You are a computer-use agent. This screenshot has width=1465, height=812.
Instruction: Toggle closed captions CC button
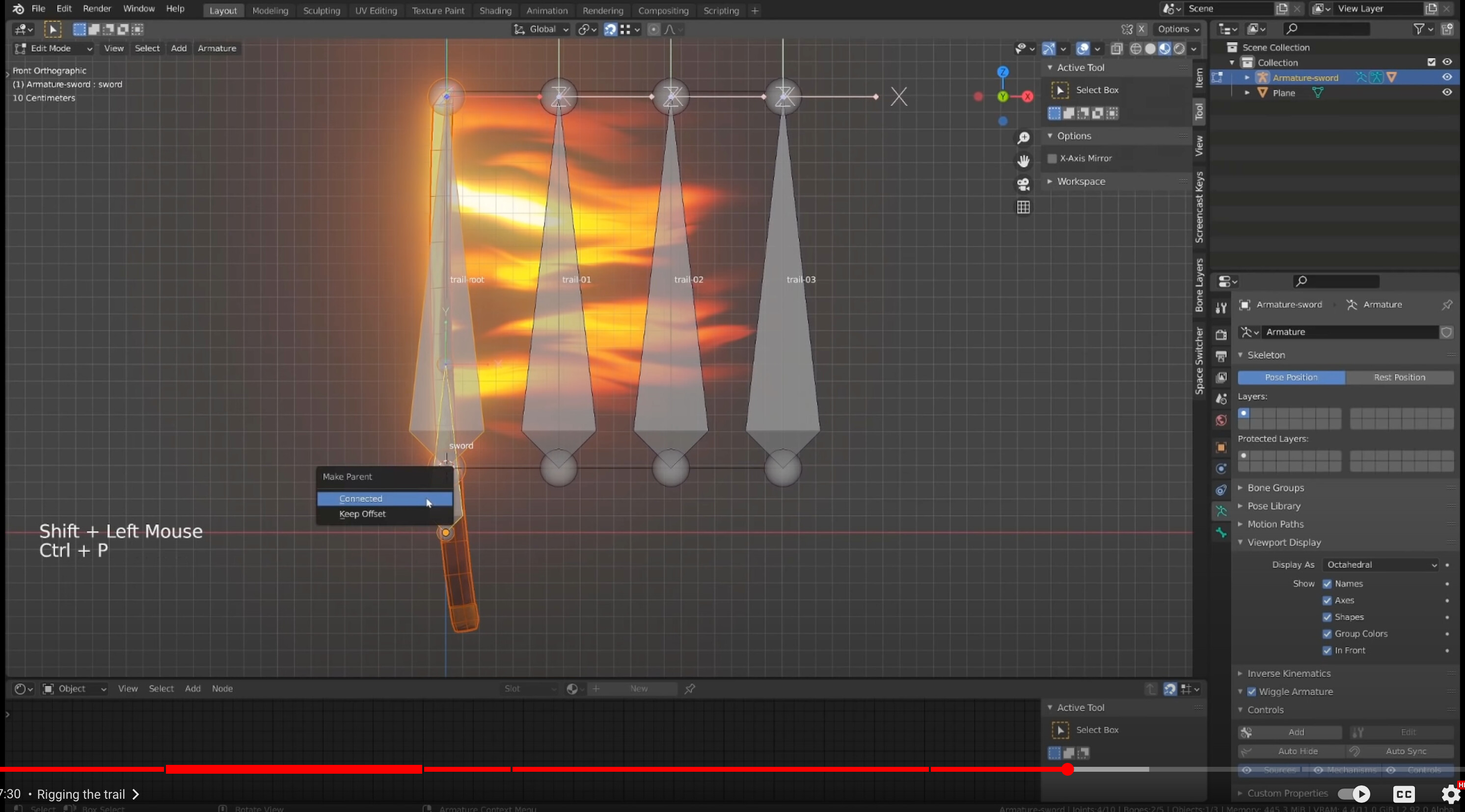point(1404,794)
